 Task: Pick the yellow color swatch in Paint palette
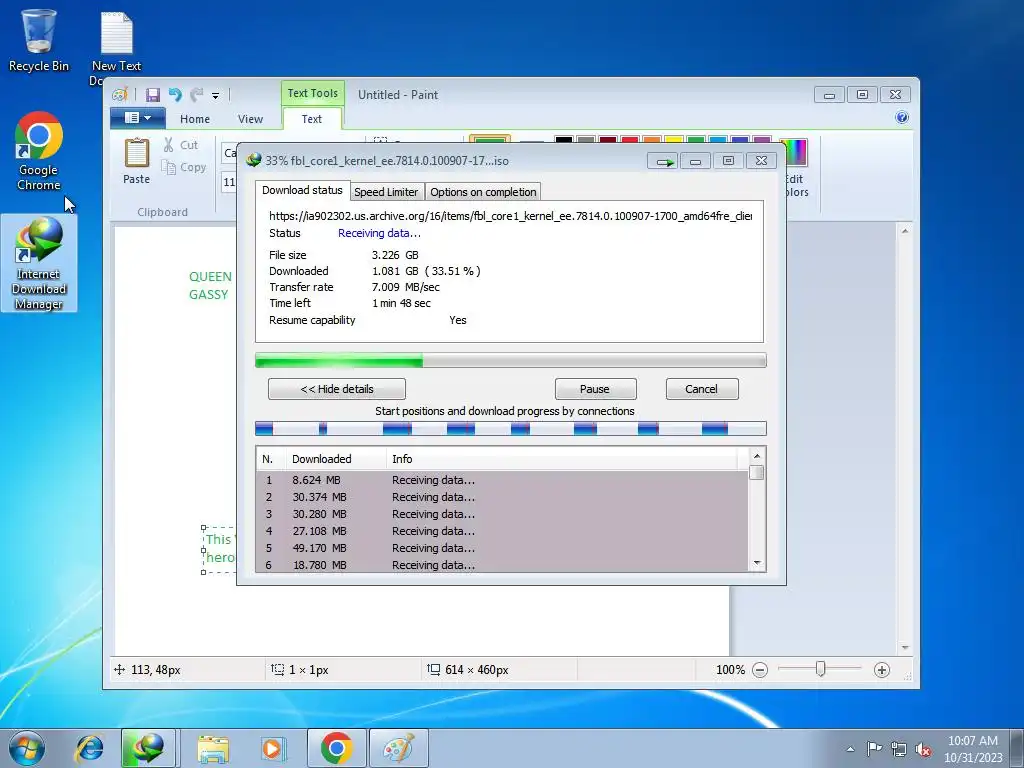(x=673, y=140)
